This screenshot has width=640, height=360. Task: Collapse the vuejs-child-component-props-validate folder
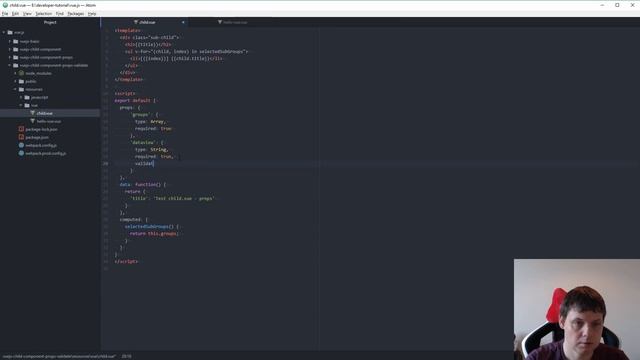pyautogui.click(x=10, y=65)
